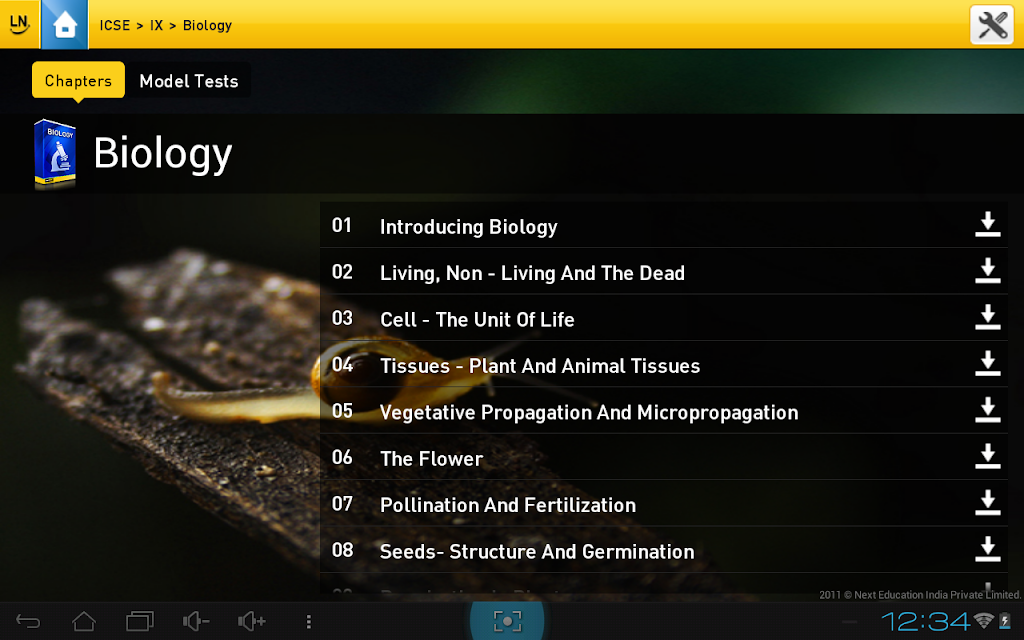The width and height of the screenshot is (1024, 640).
Task: Download Living, Non - Living And The Dead chapter
Action: tap(987, 270)
